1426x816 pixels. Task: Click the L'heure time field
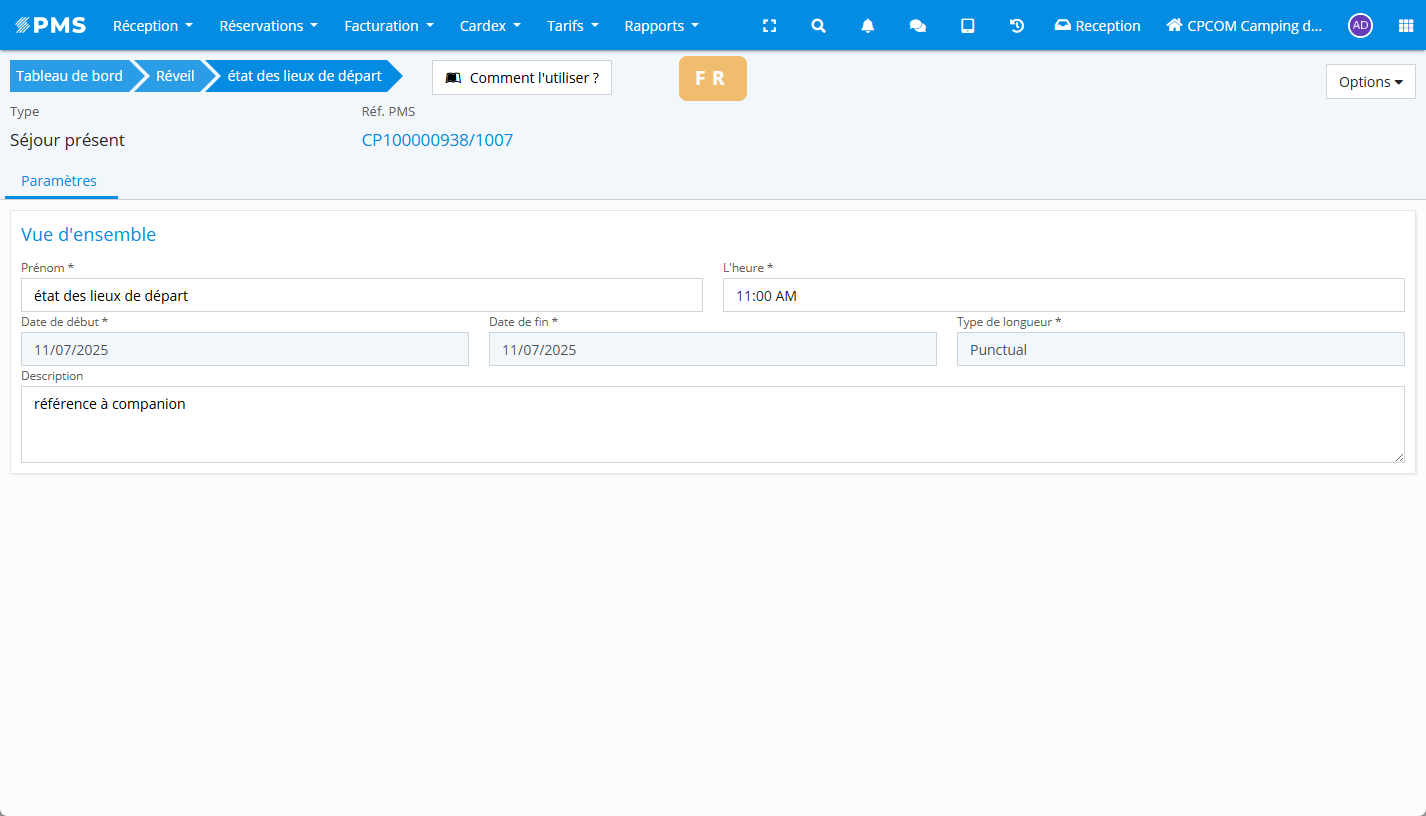pos(1063,295)
